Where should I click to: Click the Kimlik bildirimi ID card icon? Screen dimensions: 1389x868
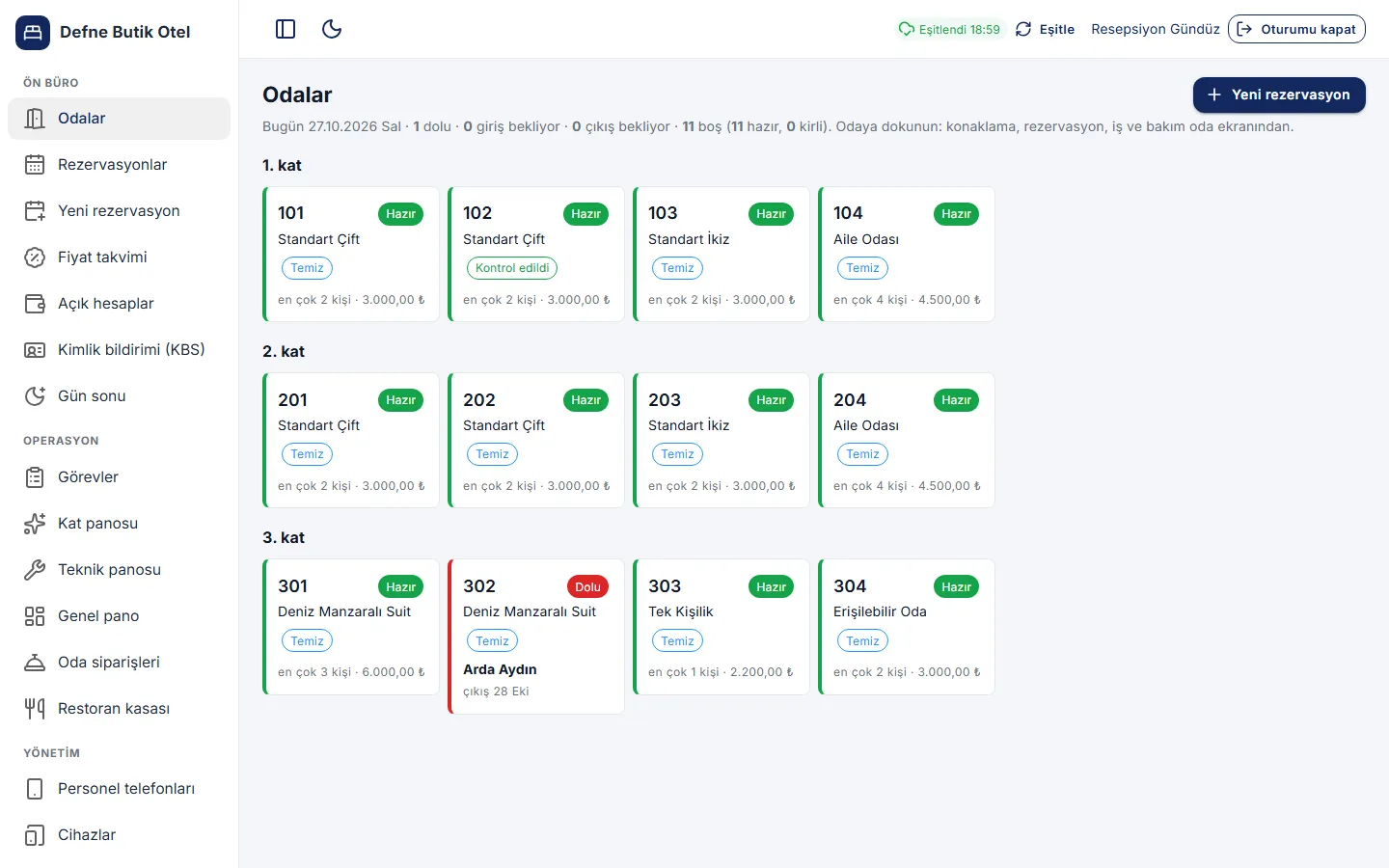click(35, 350)
